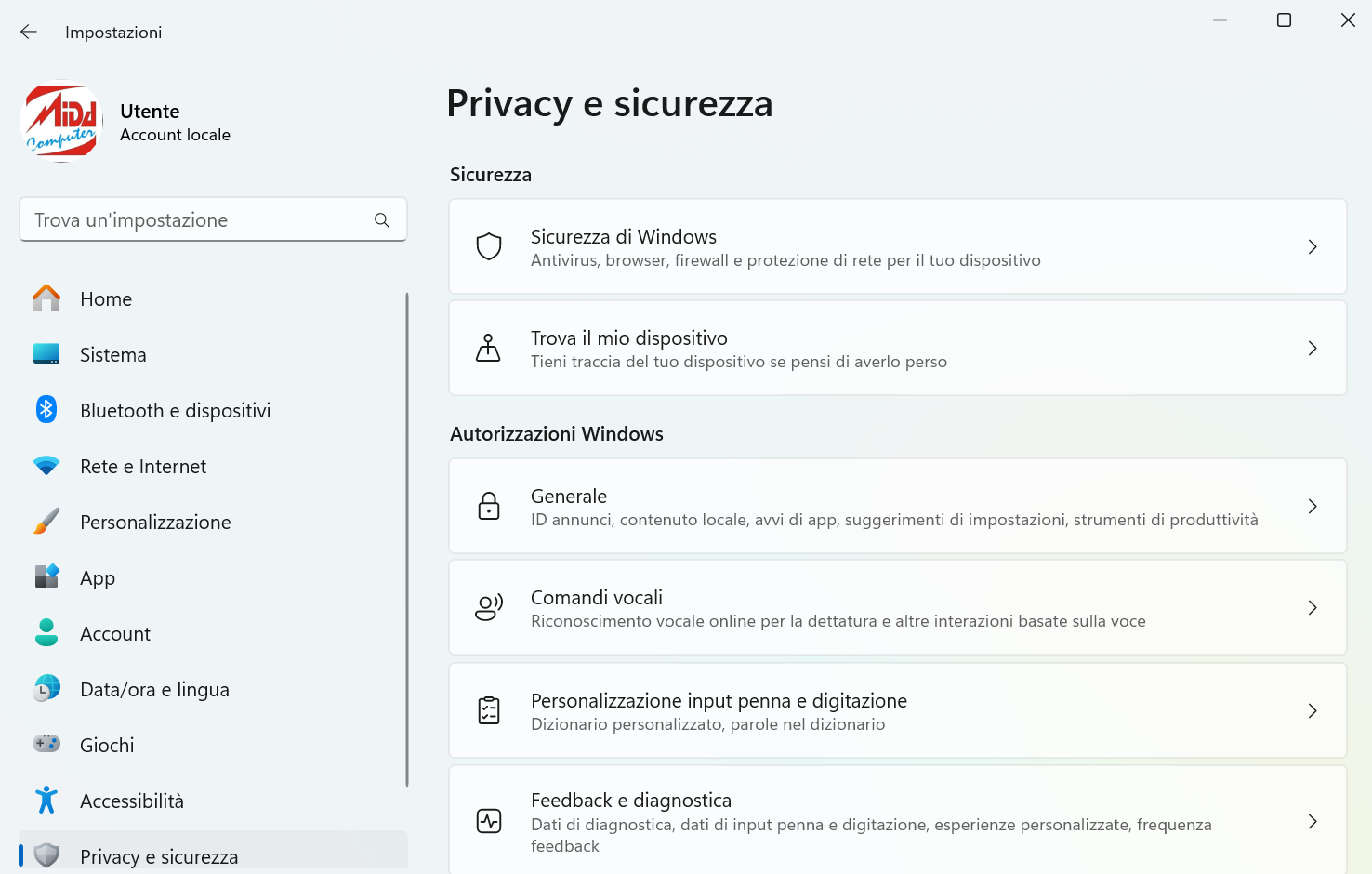
Task: Open the Home section
Action: pos(213,299)
